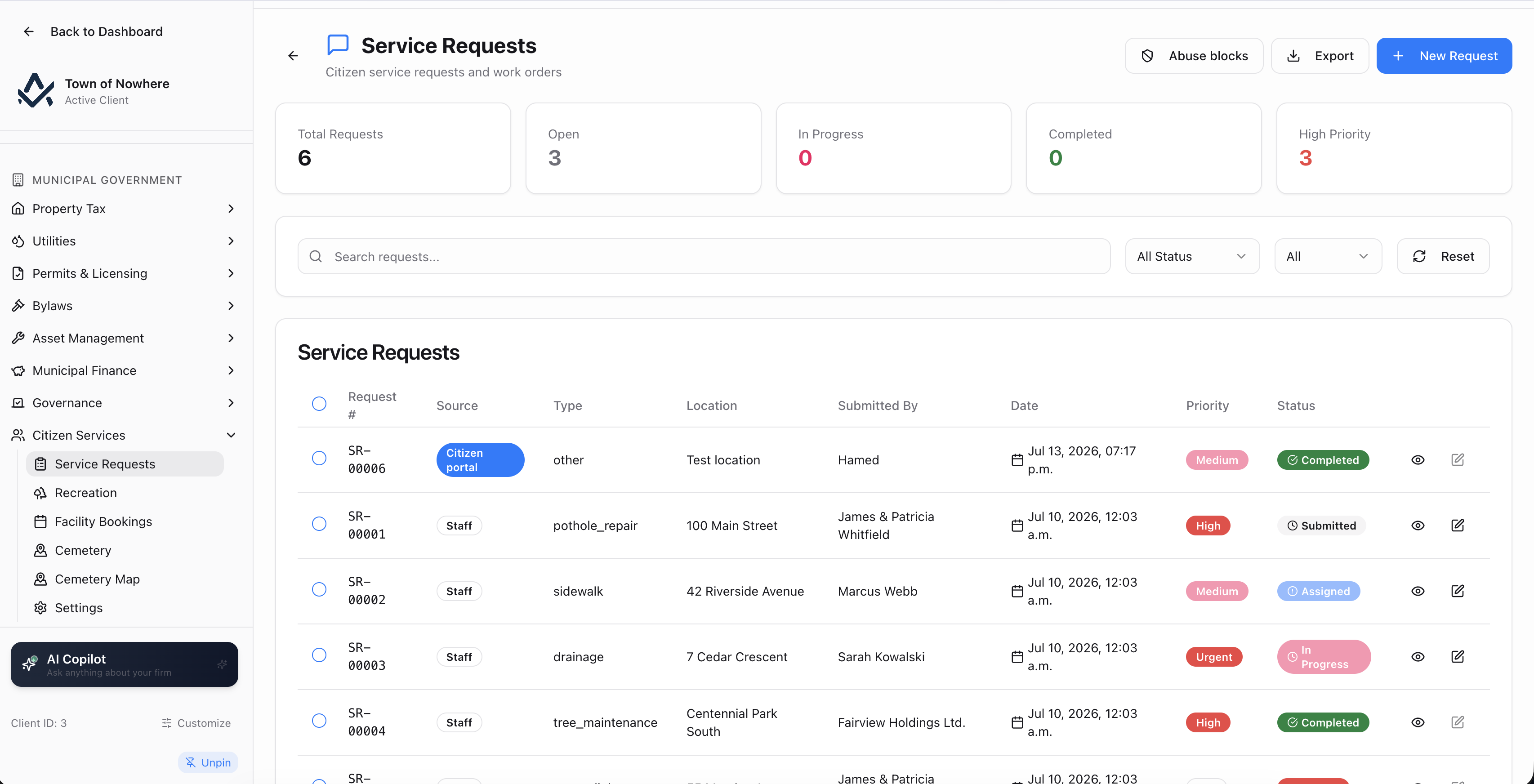Click the Governance icon in sidebar
The width and height of the screenshot is (1534, 784).
pyautogui.click(x=18, y=403)
